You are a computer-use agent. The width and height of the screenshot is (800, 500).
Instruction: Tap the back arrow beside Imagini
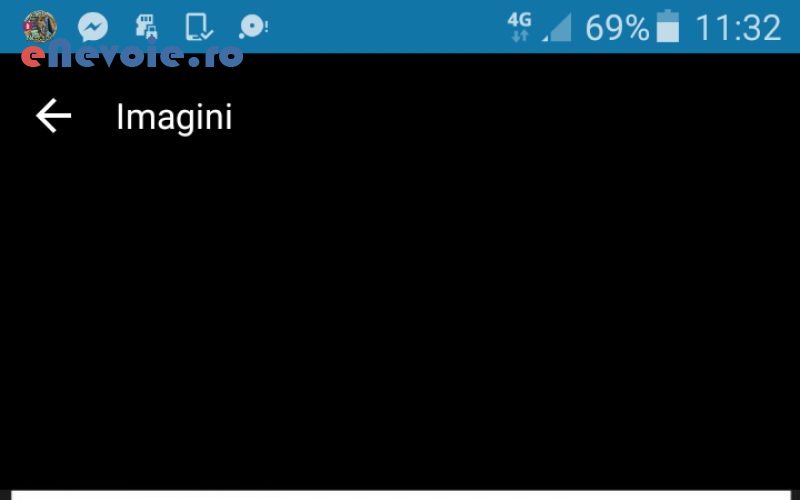pyautogui.click(x=53, y=116)
